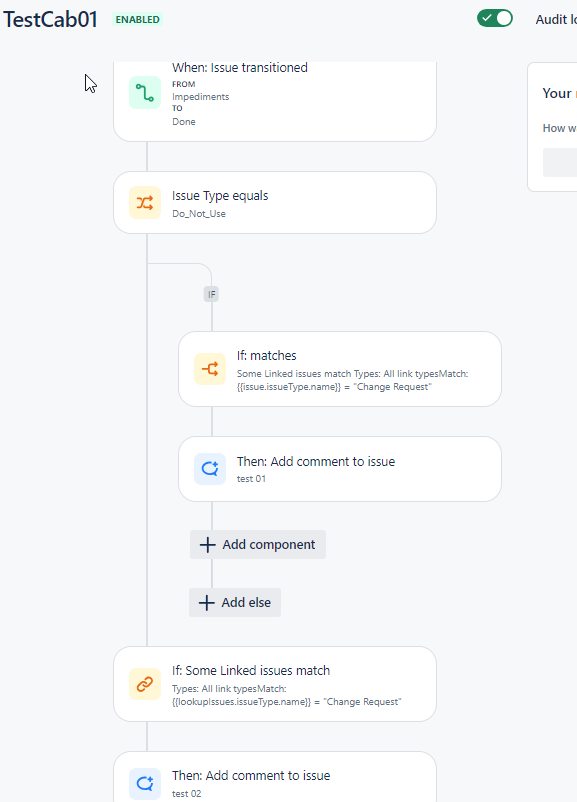This screenshot has height=802, width=577.
Task: Click the blue comment icon beside test 02
Action: (145, 783)
